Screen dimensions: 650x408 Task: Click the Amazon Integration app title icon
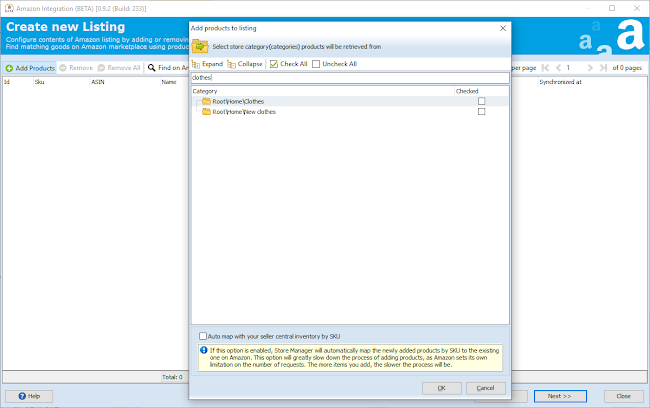9,8
